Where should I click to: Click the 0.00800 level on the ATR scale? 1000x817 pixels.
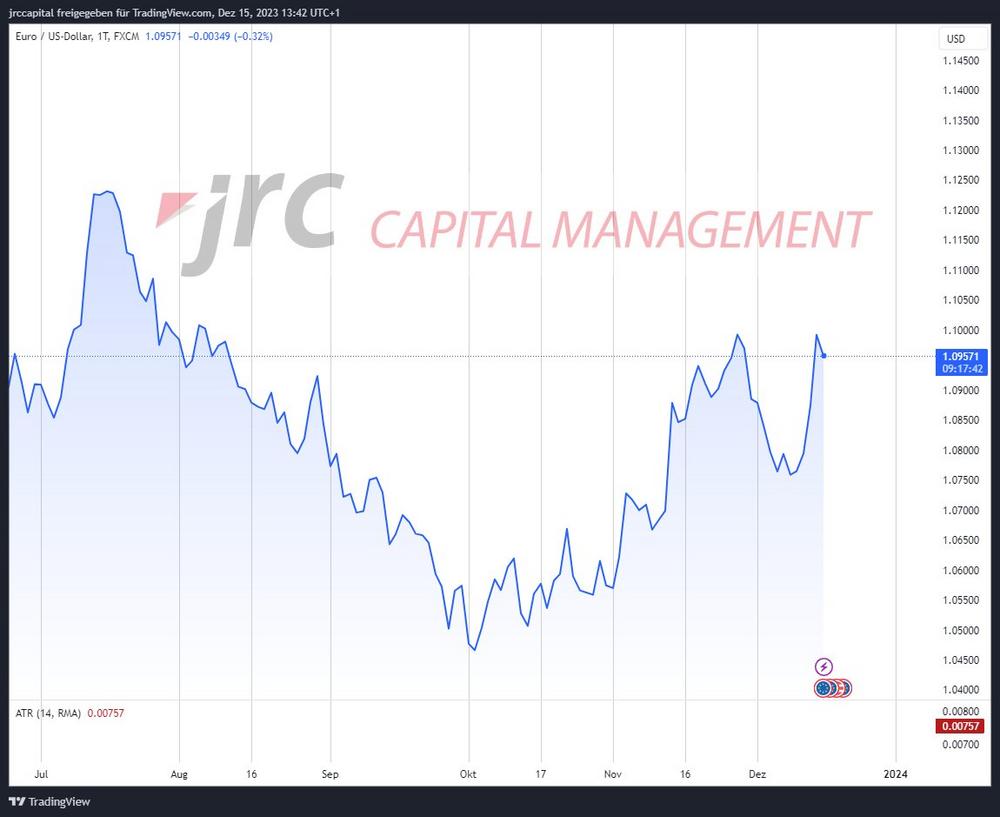[959, 709]
